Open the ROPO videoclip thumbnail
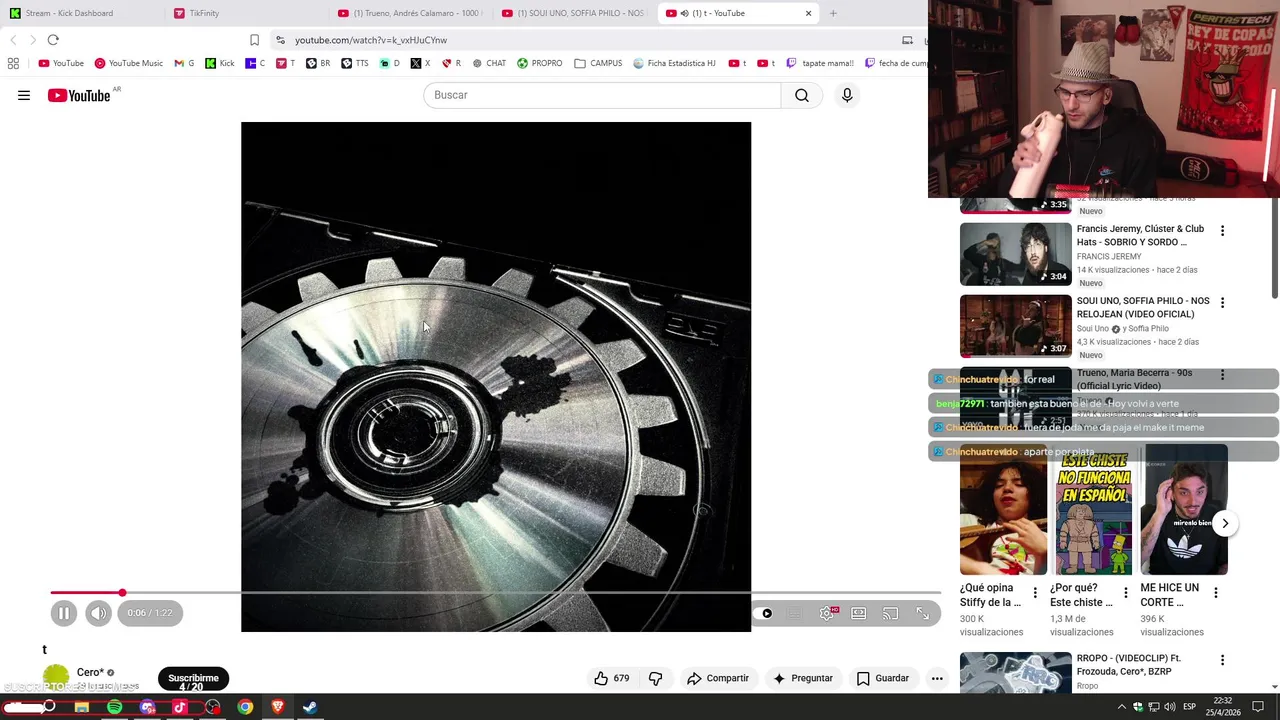This screenshot has width=1280, height=720. click(x=1015, y=672)
